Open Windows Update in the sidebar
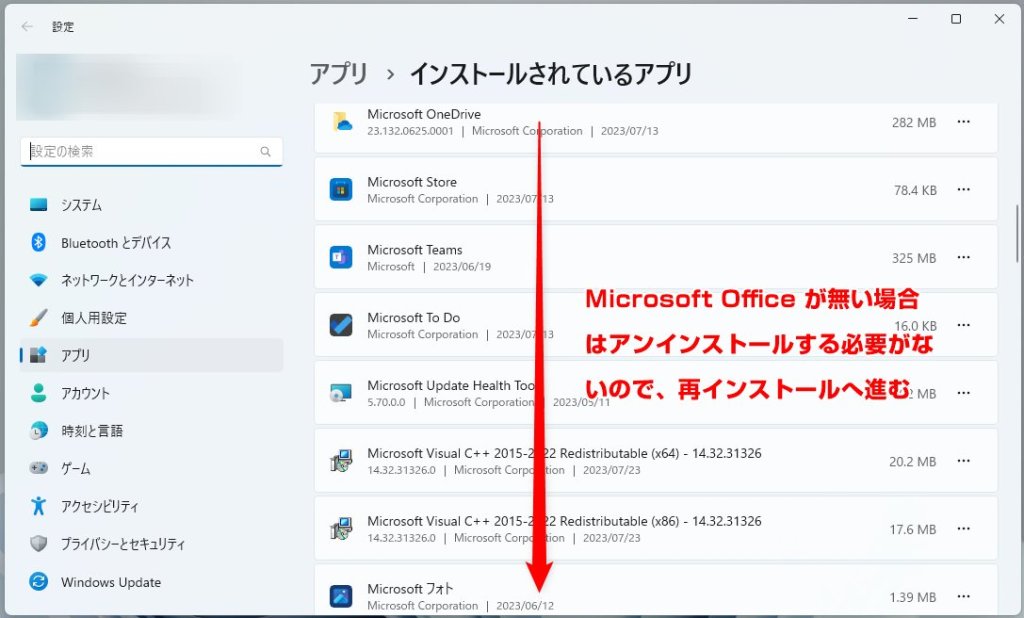1024x618 pixels. tap(152, 582)
